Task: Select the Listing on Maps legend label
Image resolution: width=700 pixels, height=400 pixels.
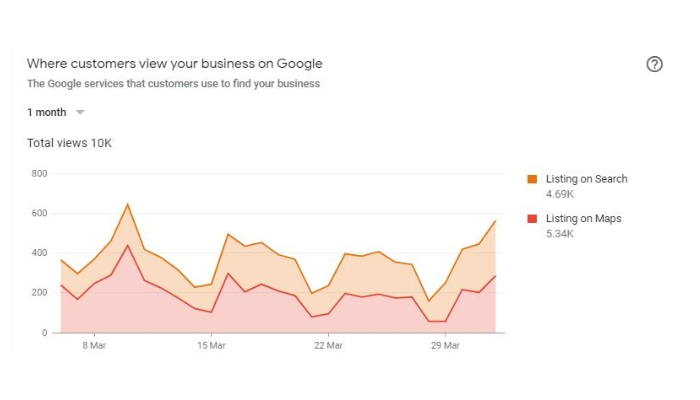Action: [583, 218]
